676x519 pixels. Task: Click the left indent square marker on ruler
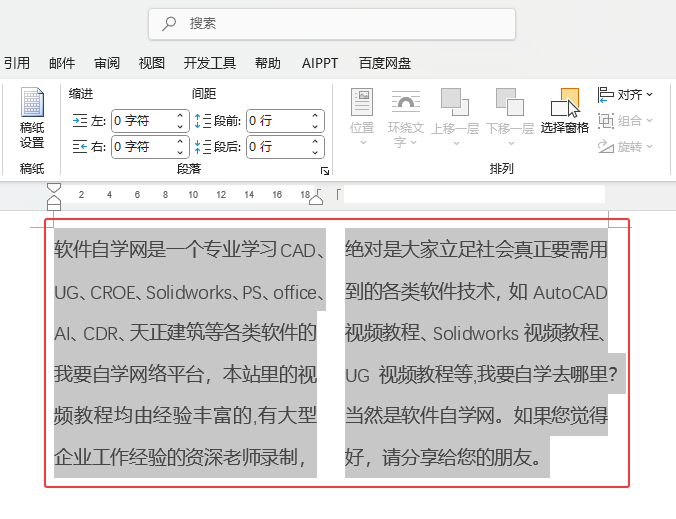(x=54, y=207)
